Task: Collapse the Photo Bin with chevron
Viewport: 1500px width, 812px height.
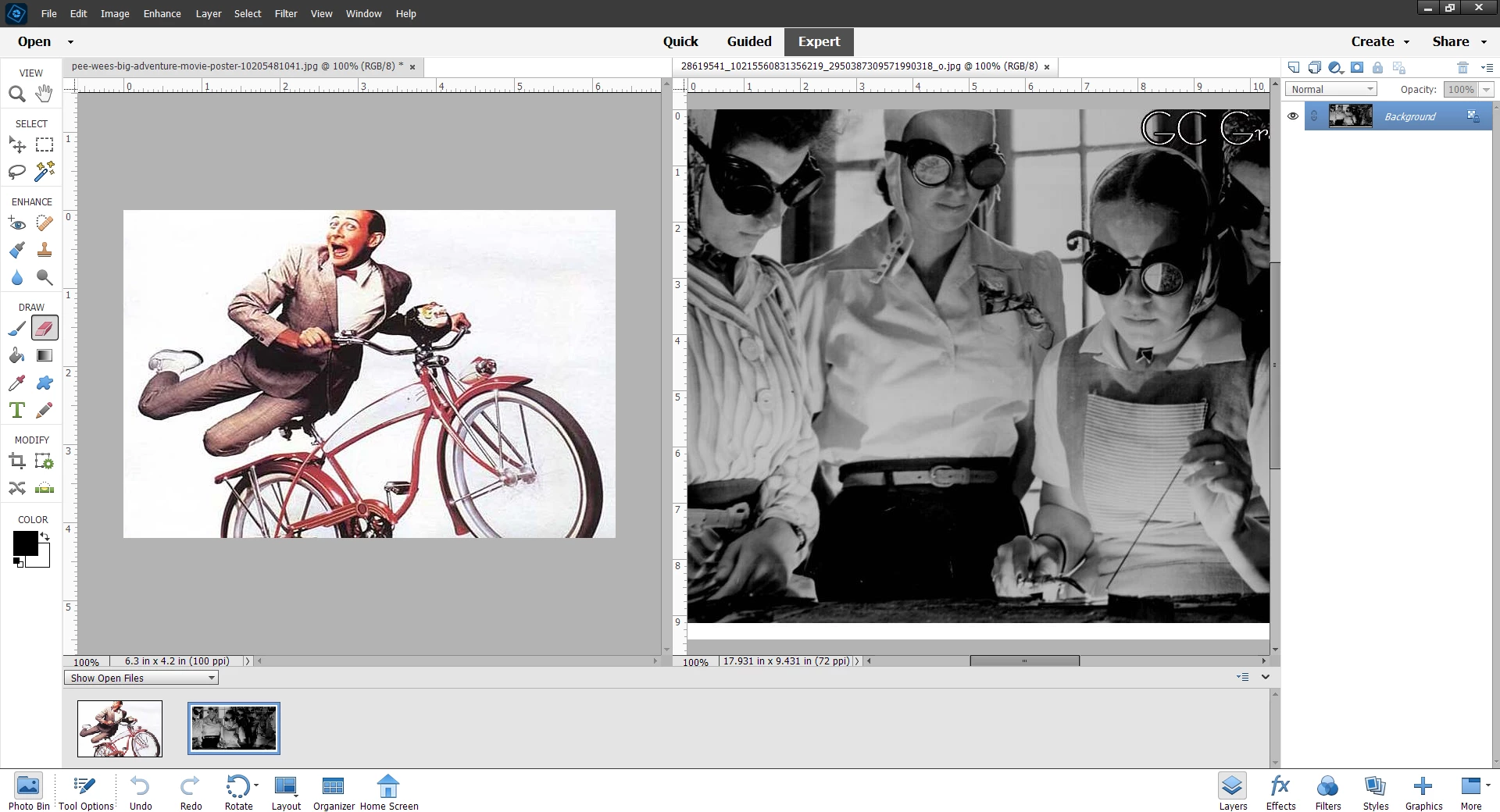Action: [x=1266, y=677]
